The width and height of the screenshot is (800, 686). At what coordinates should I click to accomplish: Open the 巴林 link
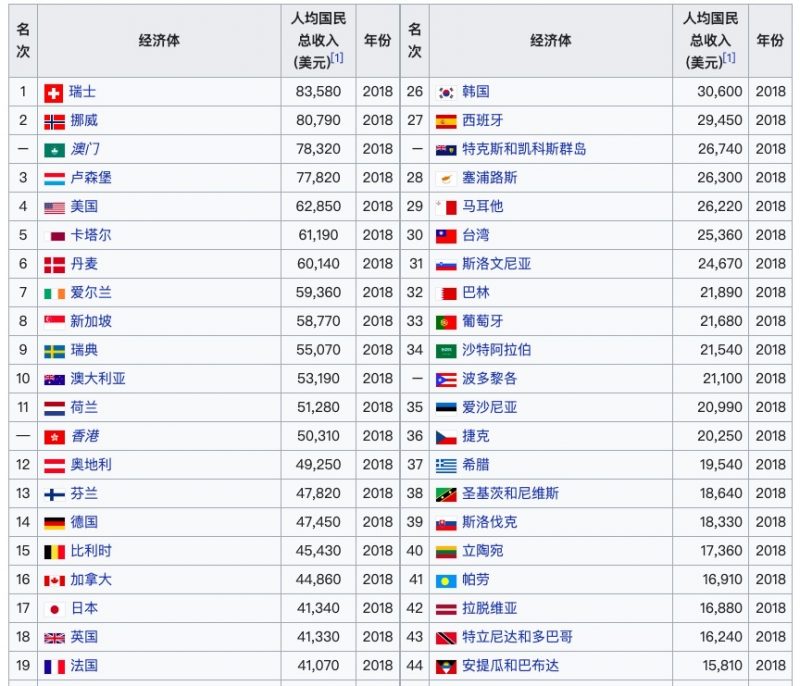click(476, 292)
